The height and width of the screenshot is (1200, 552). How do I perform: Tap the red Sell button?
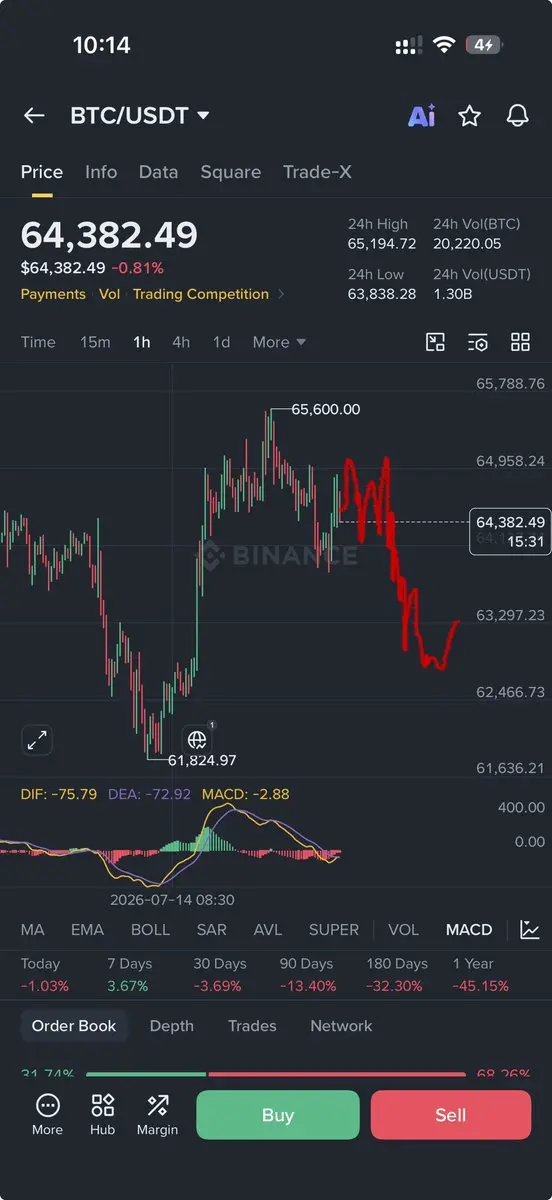point(451,1115)
